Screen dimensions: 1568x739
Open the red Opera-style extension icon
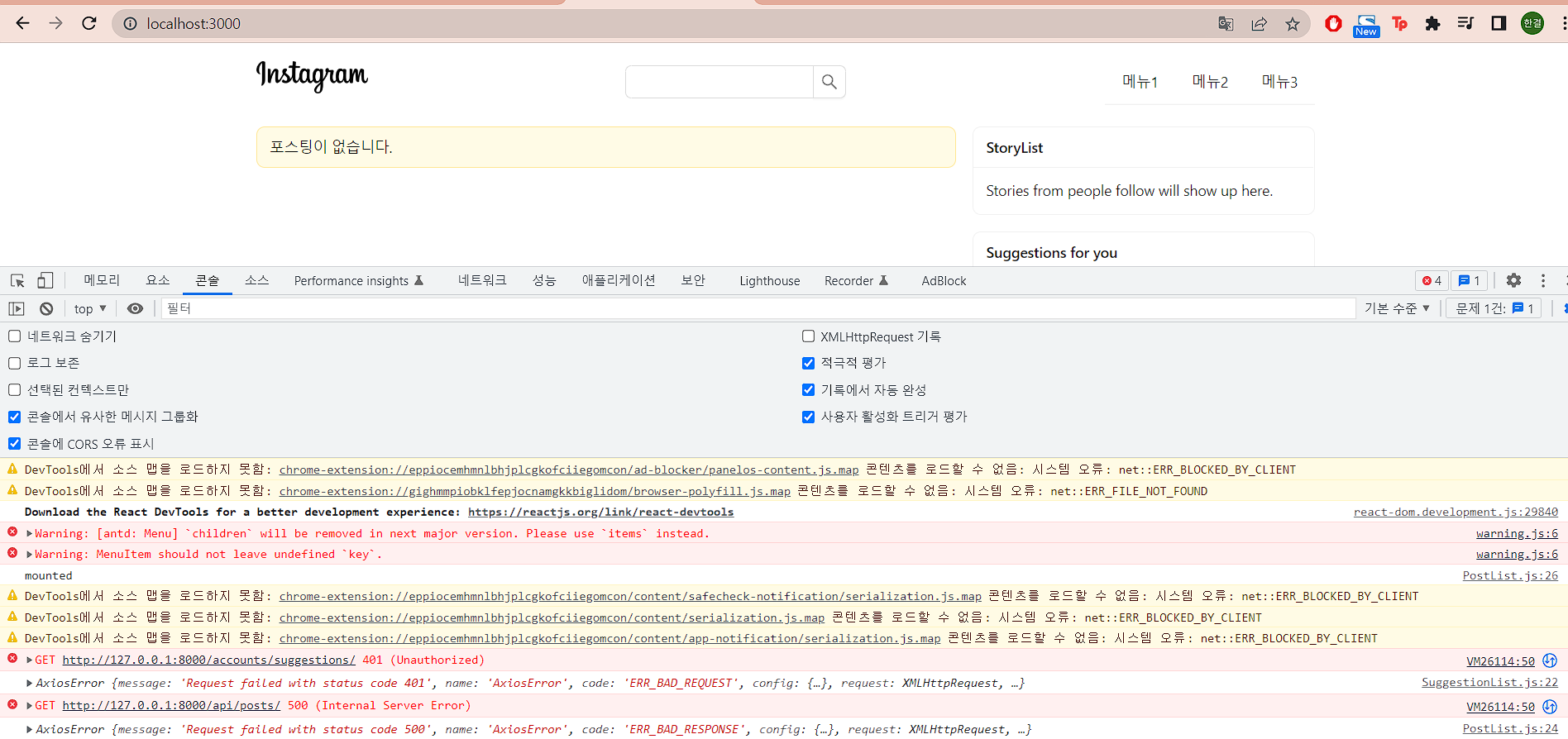point(1333,24)
